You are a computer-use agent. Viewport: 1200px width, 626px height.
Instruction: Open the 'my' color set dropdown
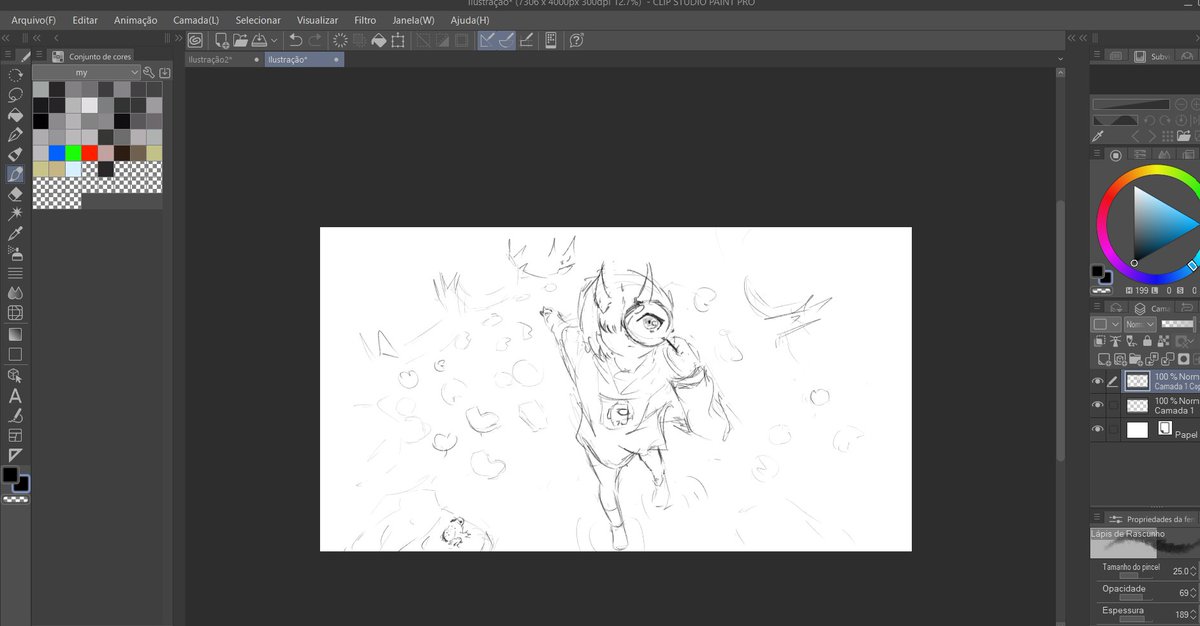click(87, 73)
